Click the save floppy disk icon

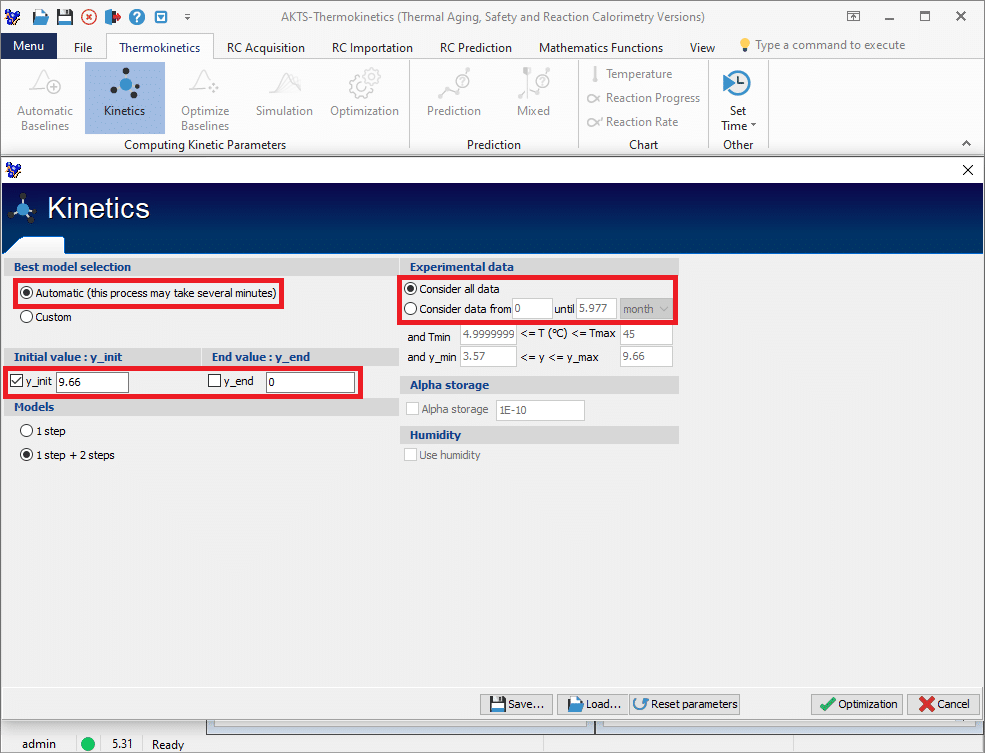tap(64, 17)
